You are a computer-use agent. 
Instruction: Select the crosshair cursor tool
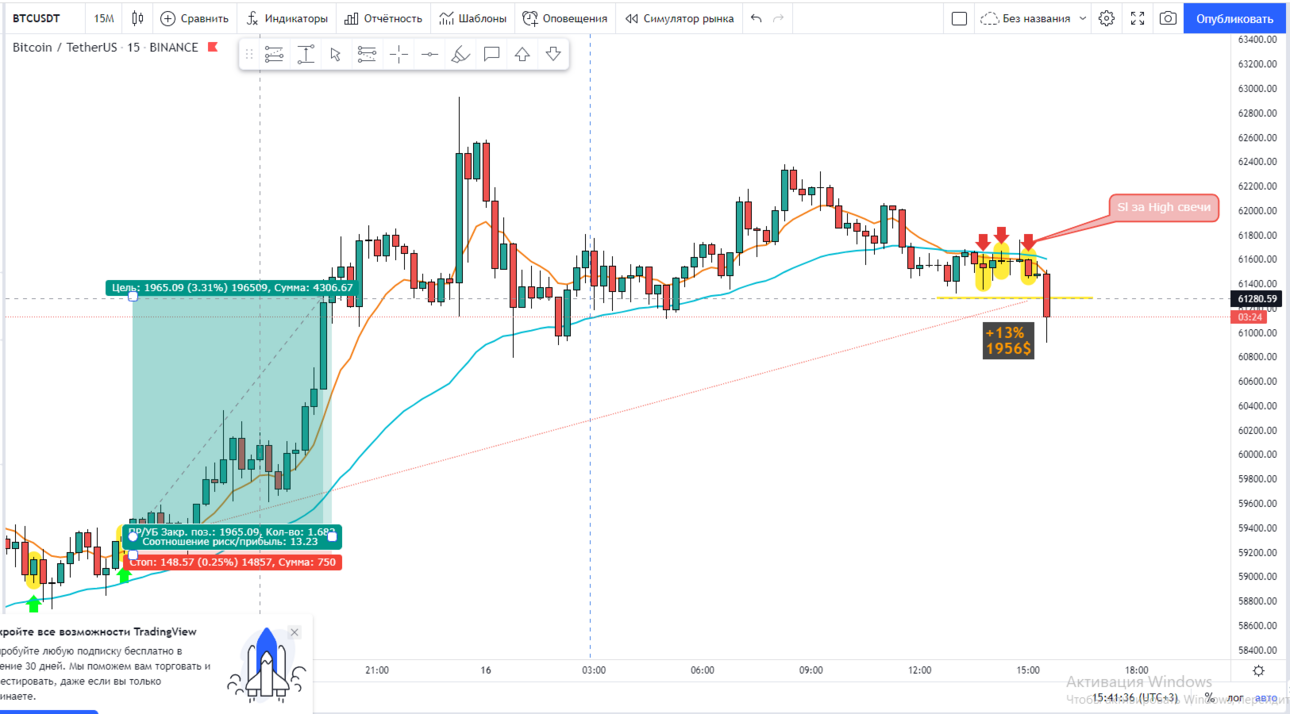(x=398, y=54)
